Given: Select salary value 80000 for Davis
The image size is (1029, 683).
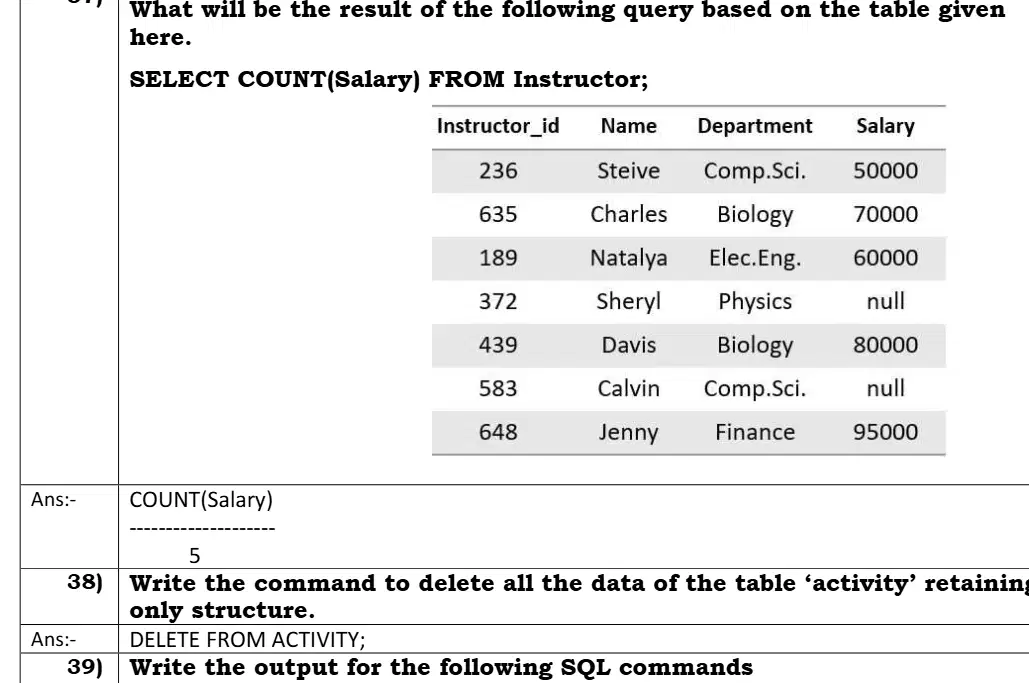Looking at the screenshot, I should [x=885, y=345].
